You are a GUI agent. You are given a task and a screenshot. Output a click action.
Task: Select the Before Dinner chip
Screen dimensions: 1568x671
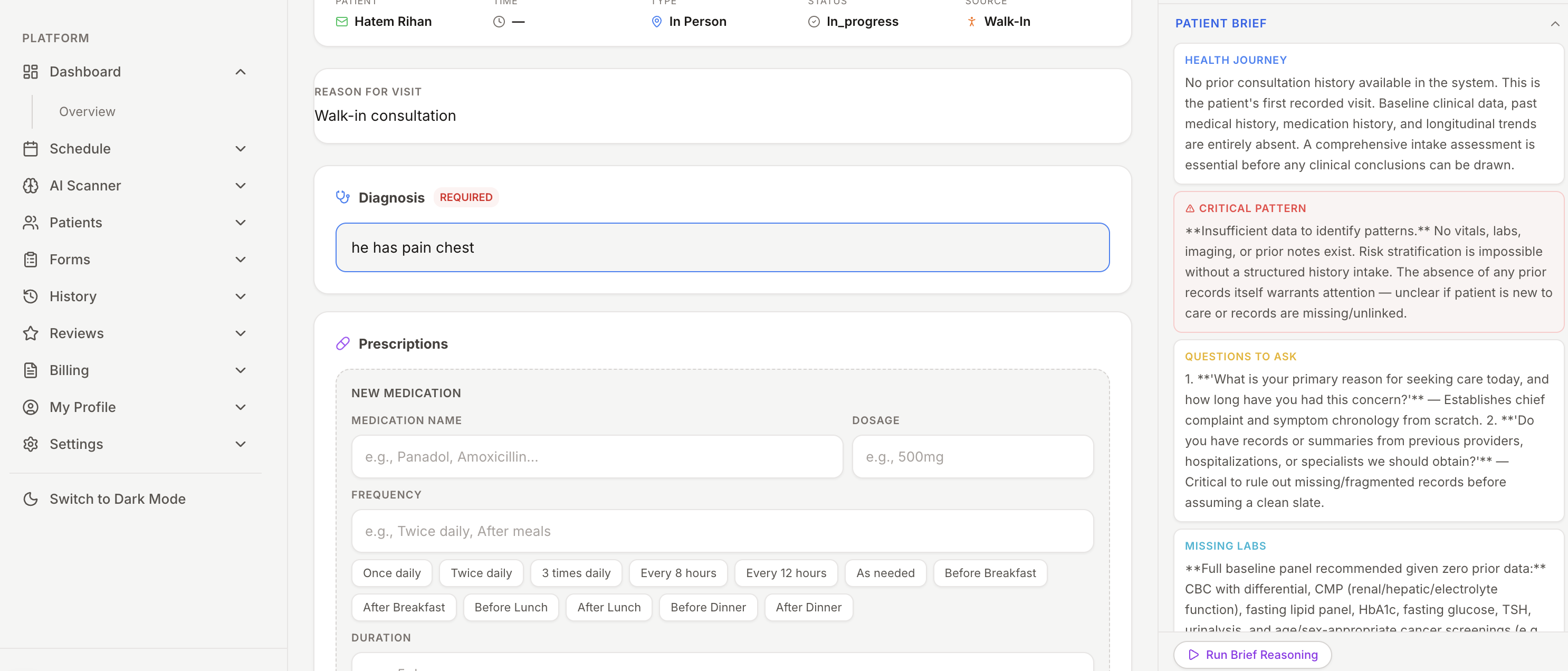point(708,607)
